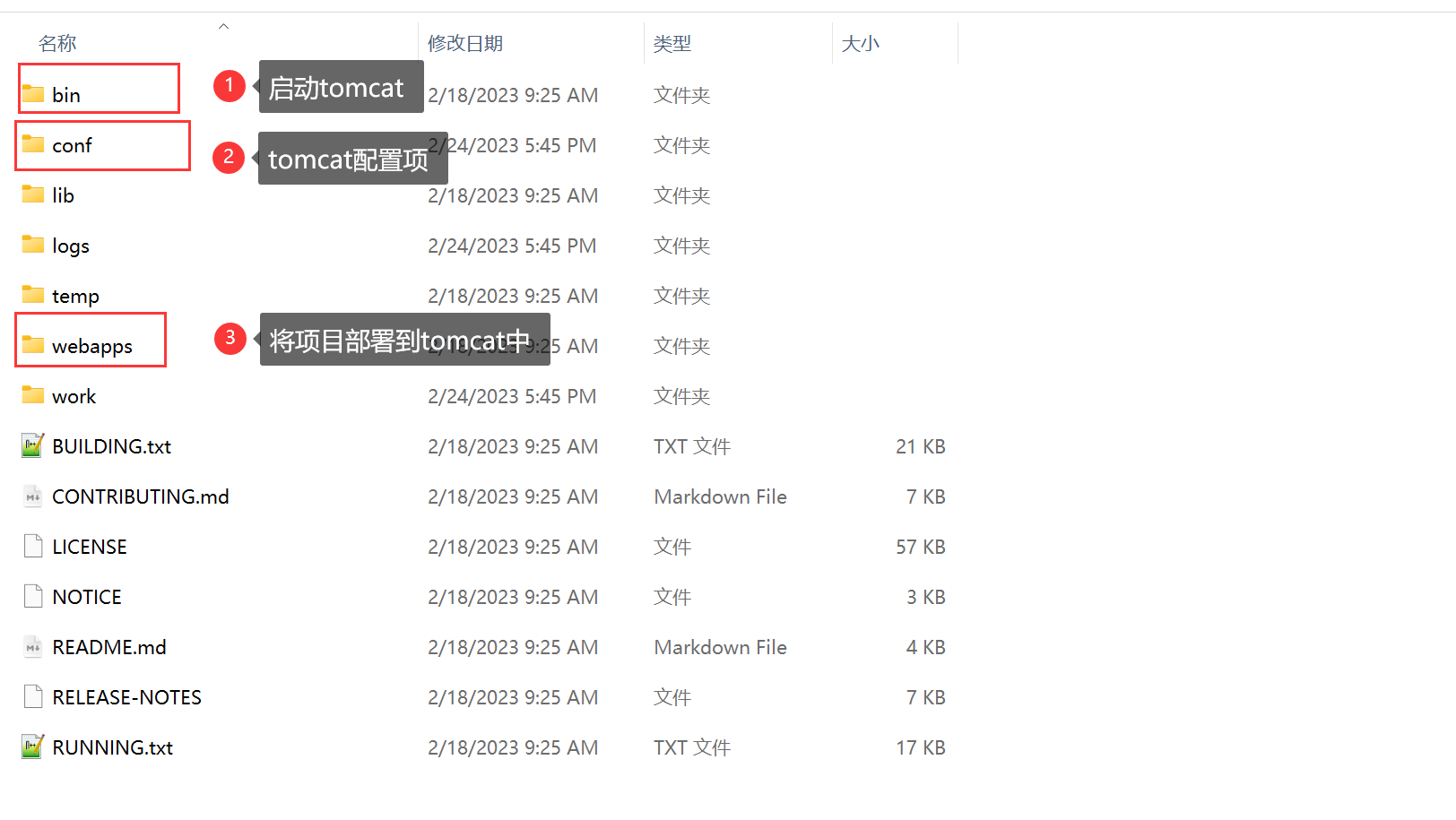
Task: Click the 大小 column header
Action: coord(860,43)
